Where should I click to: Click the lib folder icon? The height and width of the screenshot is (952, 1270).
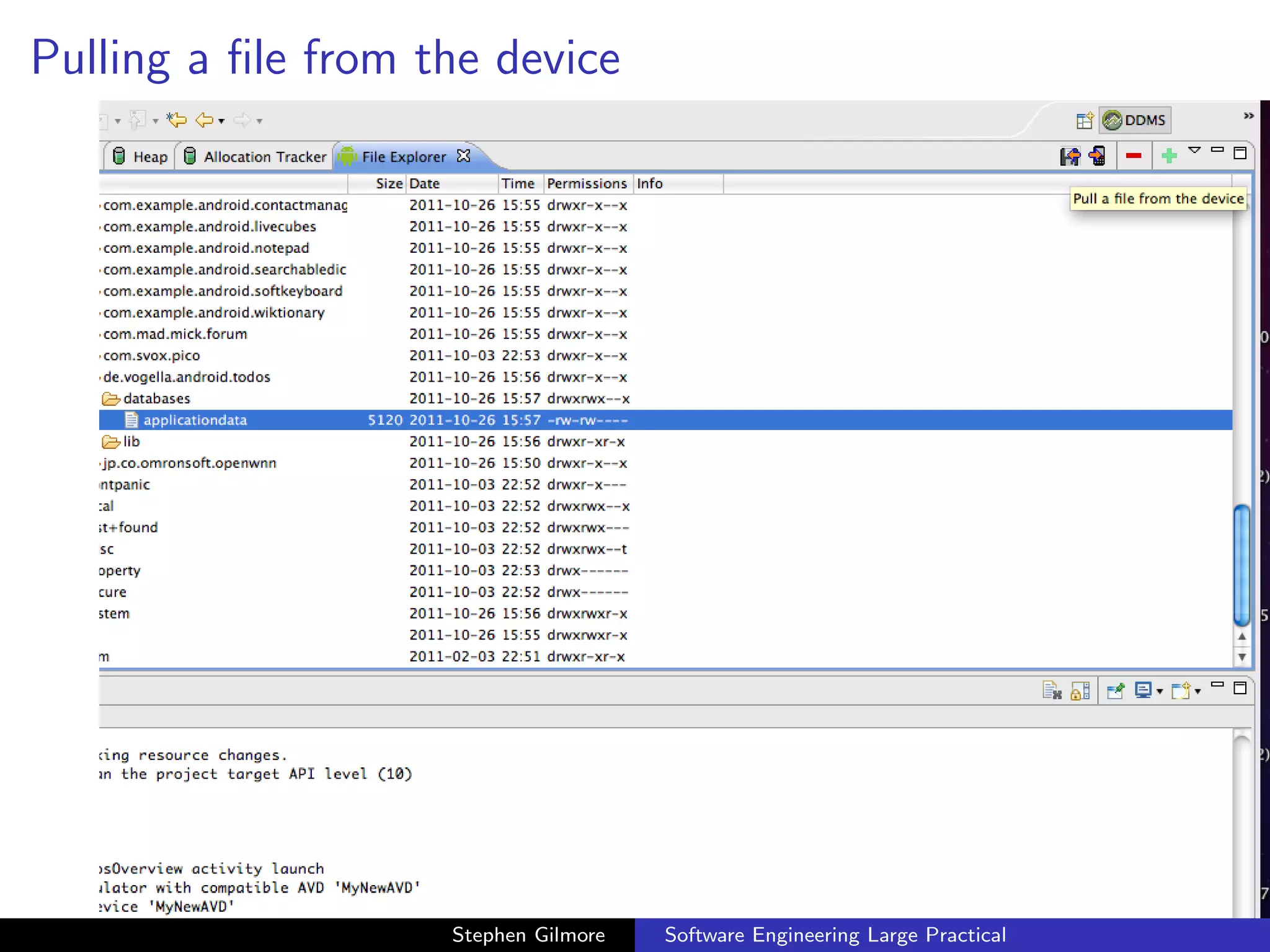111,441
